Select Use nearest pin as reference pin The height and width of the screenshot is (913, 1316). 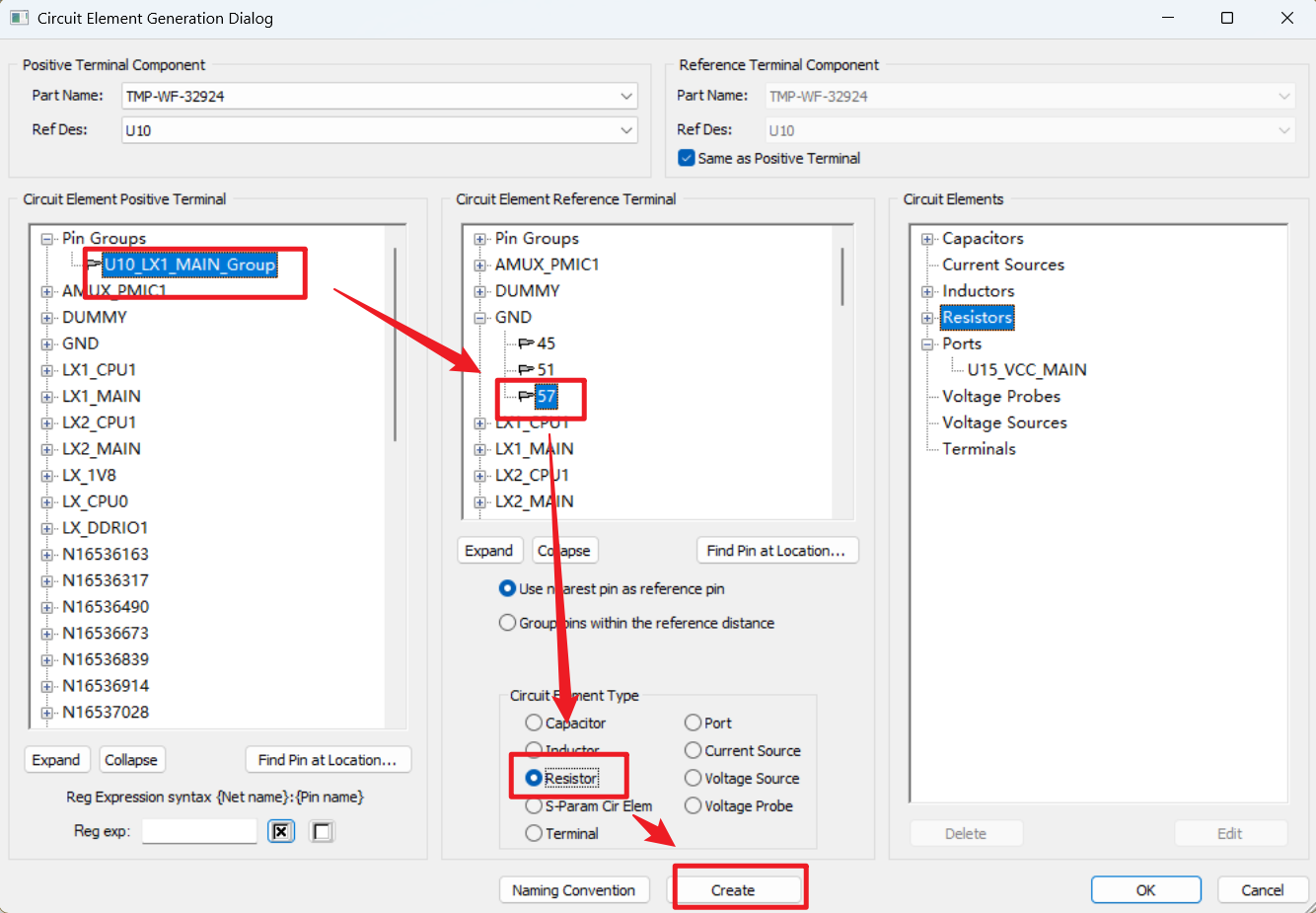507,588
